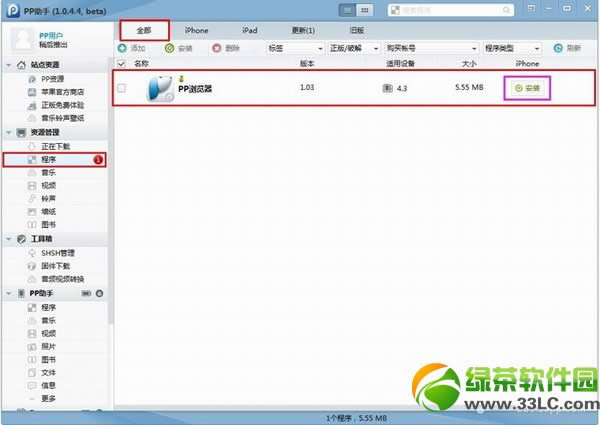Collapse the 资源管理 sidebar section
The image size is (600, 425).
click(x=9, y=132)
